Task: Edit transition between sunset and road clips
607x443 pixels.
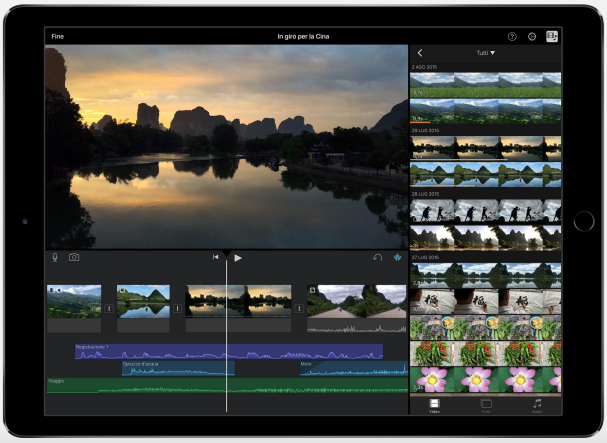Action: pyautogui.click(x=299, y=308)
